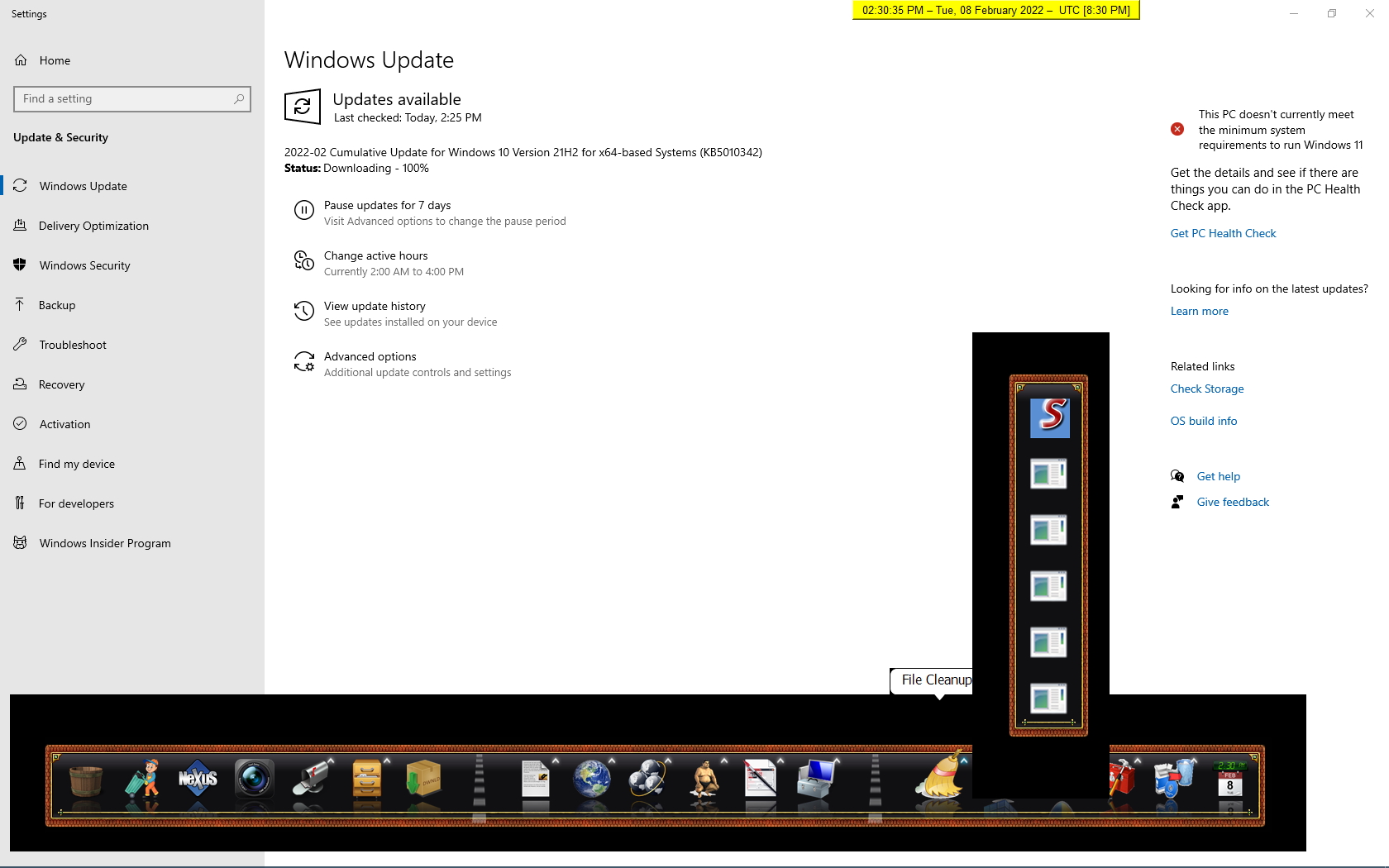This screenshot has height=868, width=1389.
Task: Open the green download box dock icon
Action: pos(423,778)
